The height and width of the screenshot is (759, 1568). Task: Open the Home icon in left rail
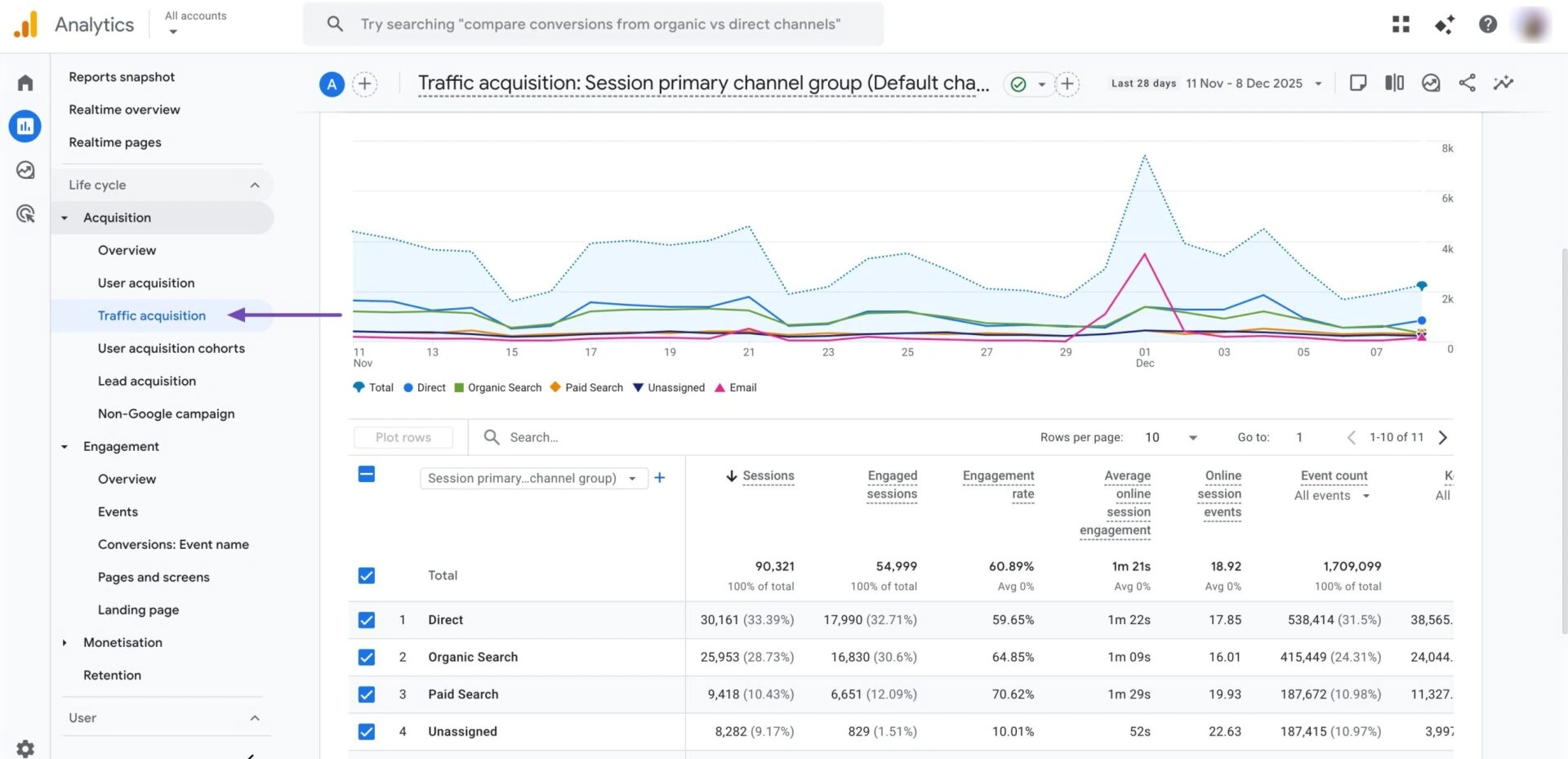tap(25, 83)
